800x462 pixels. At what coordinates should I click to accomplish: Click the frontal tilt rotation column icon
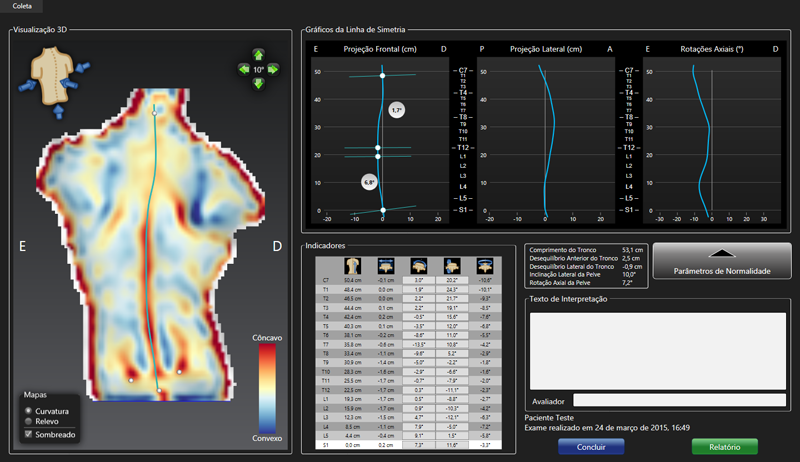(x=419, y=266)
